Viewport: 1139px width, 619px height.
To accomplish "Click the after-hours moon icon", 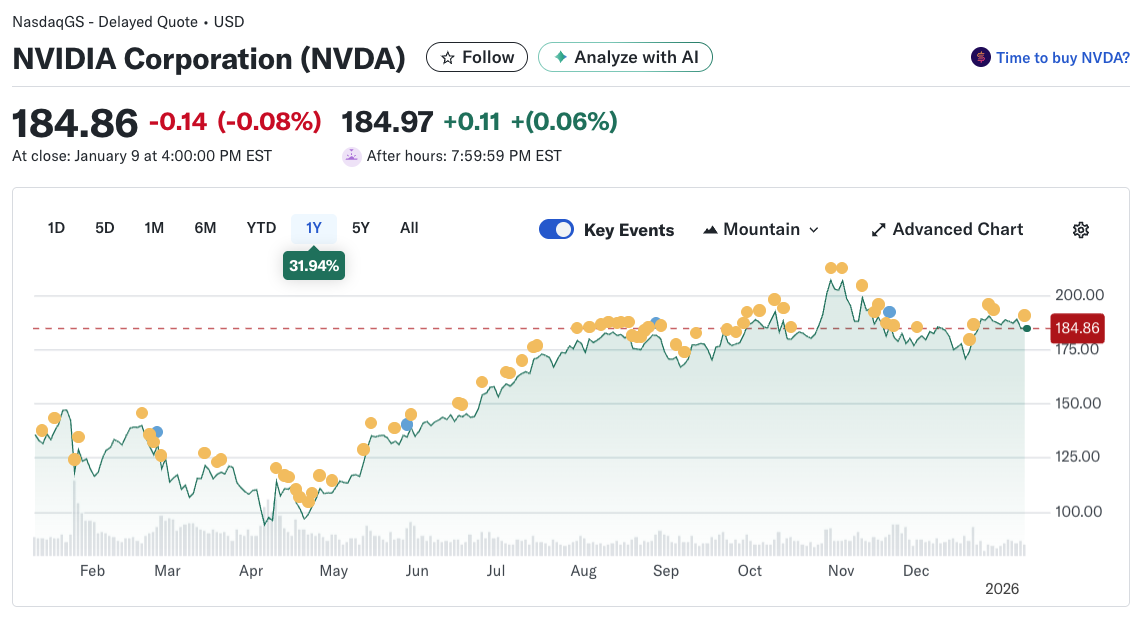I will coord(351,156).
